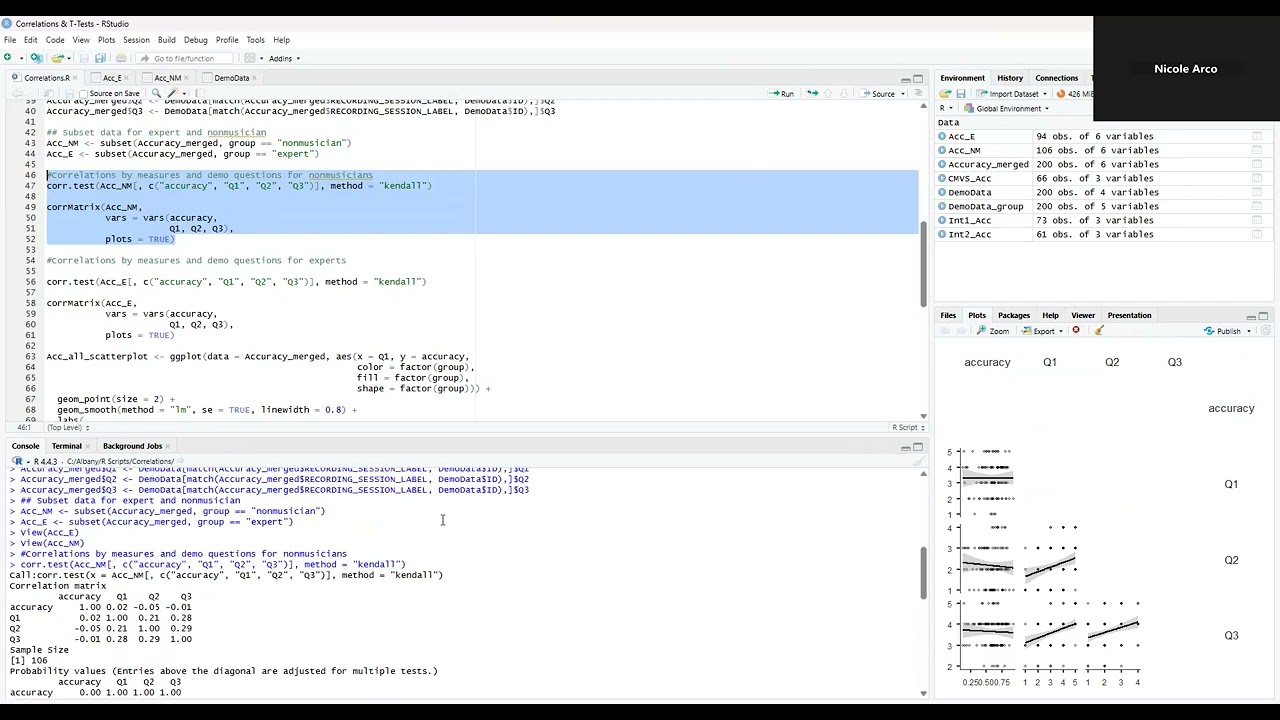
Task: Open the History tab
Action: [x=1010, y=78]
